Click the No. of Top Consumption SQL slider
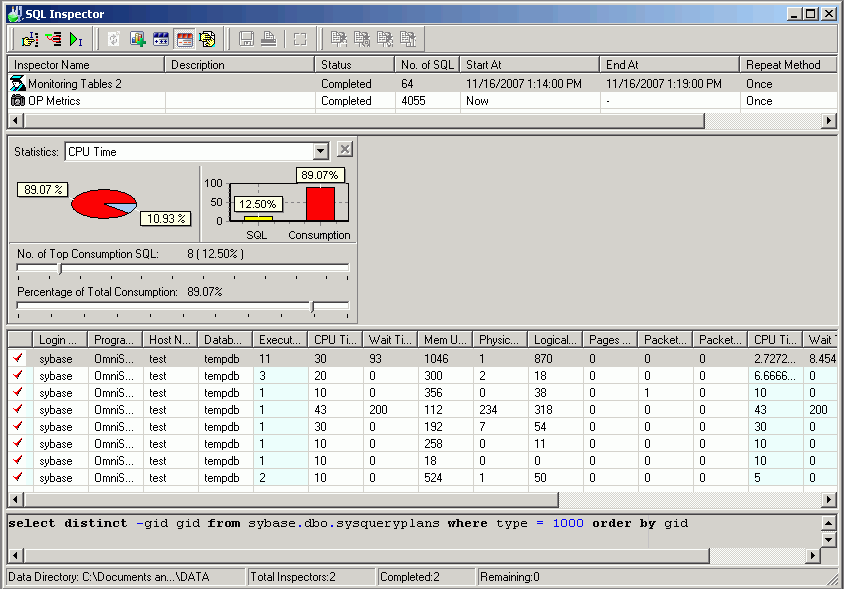The image size is (844, 589). pos(61,268)
